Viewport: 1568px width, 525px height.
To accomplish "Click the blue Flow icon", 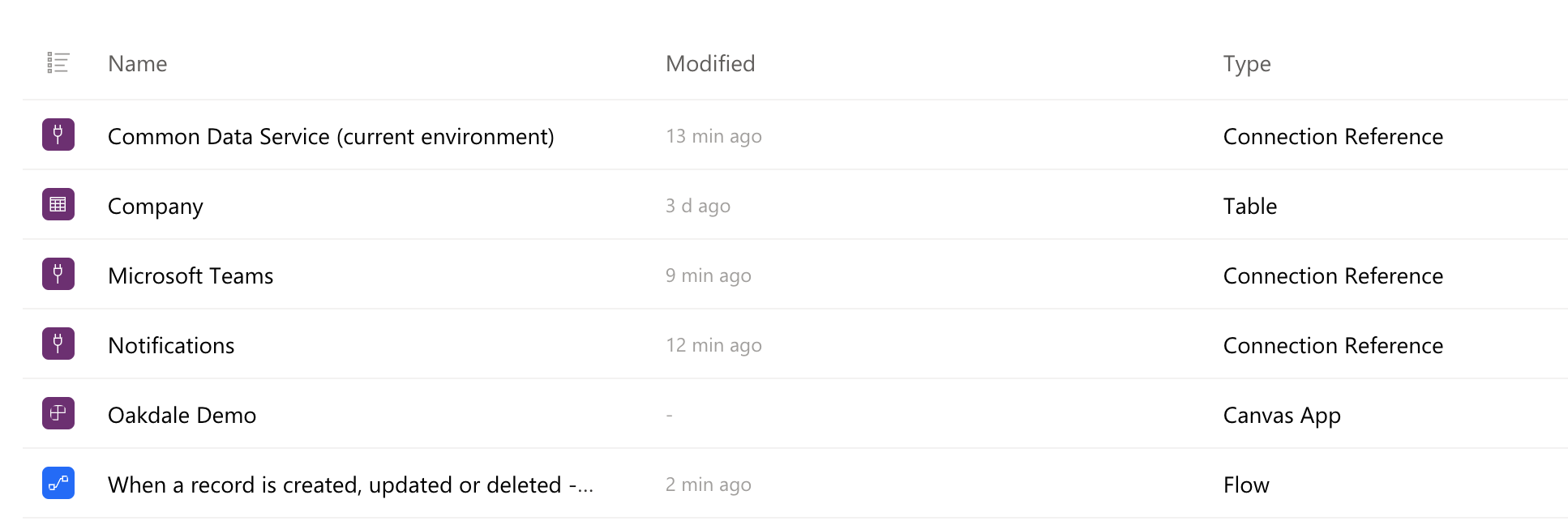I will coord(58,483).
